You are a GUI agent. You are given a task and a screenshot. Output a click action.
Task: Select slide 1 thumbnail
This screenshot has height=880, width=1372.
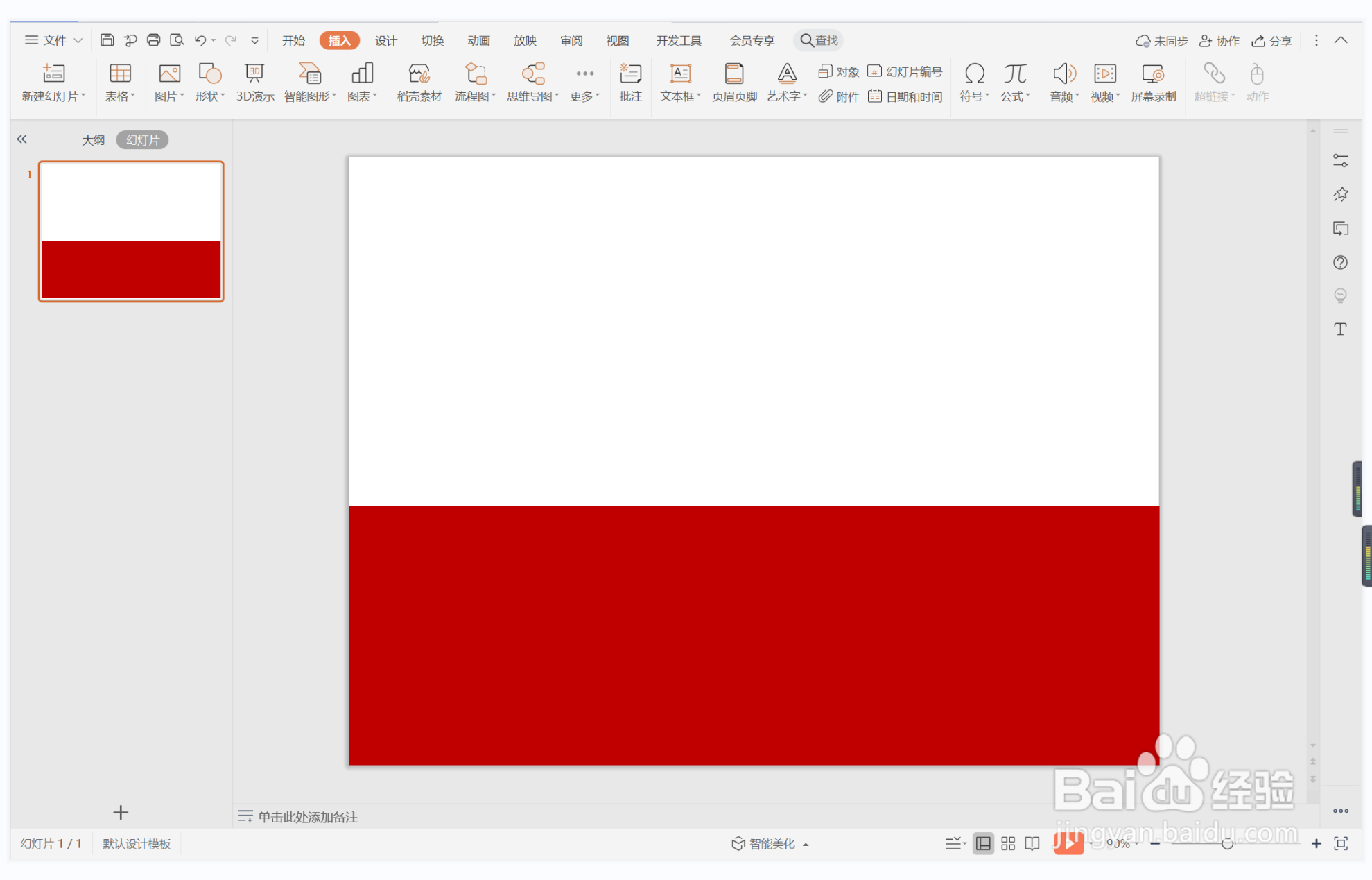pos(131,231)
